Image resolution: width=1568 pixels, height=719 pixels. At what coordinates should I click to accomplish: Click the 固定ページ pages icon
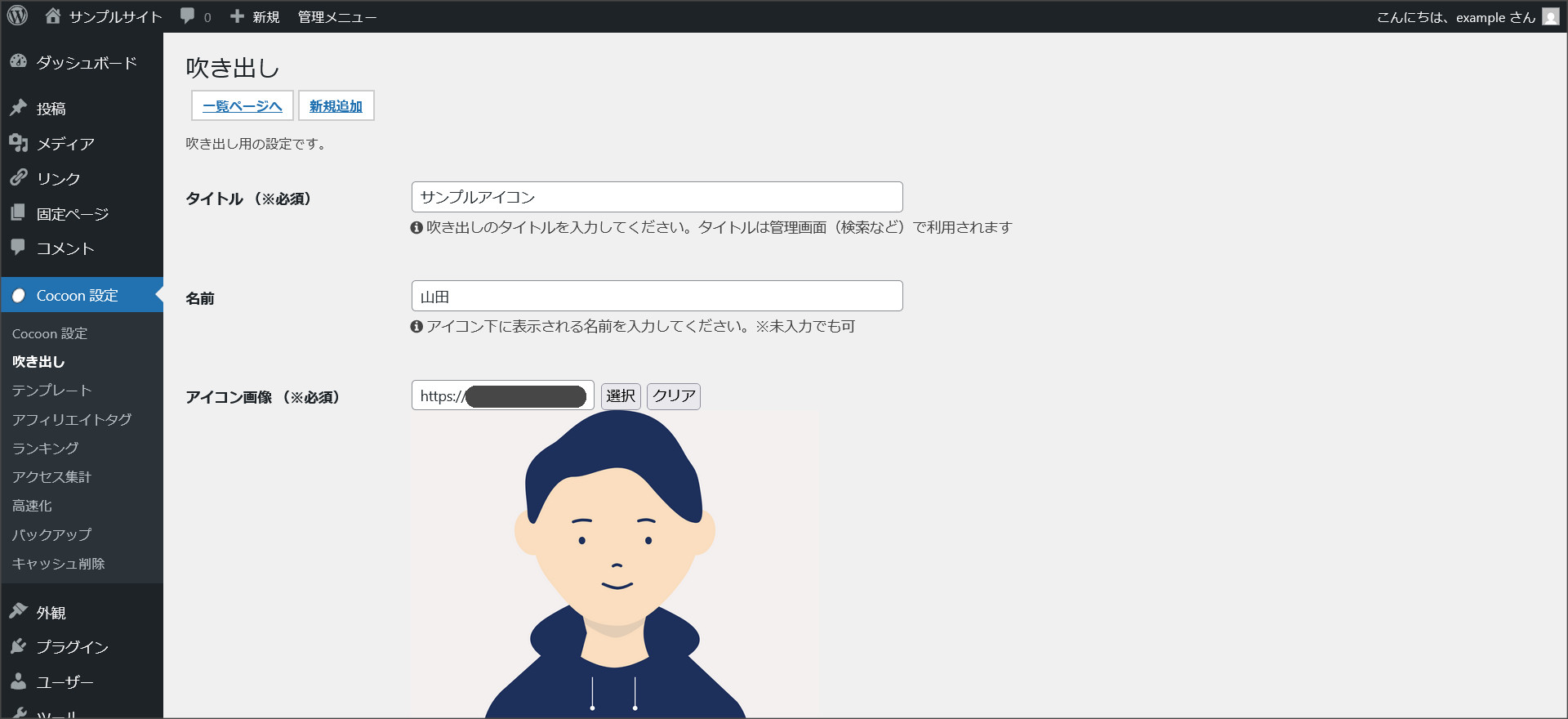point(18,212)
